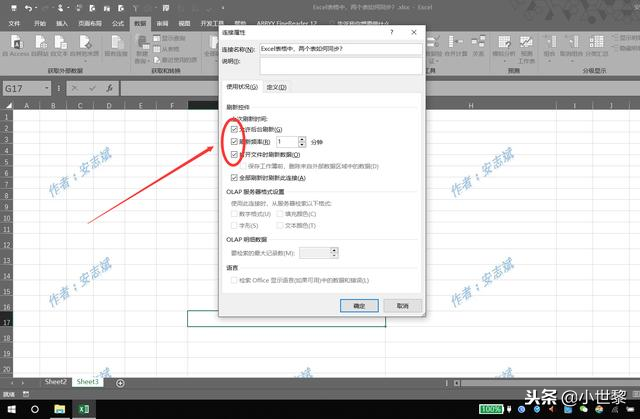Viewport: 640px width, 419px height.
Task: Click From Text (自文本) icon
Action: pos(60,46)
